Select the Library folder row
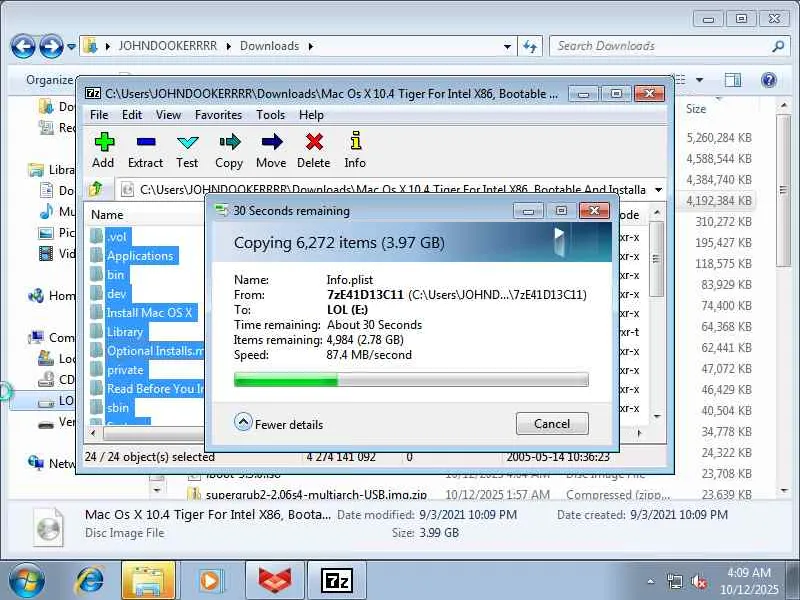 (125, 332)
